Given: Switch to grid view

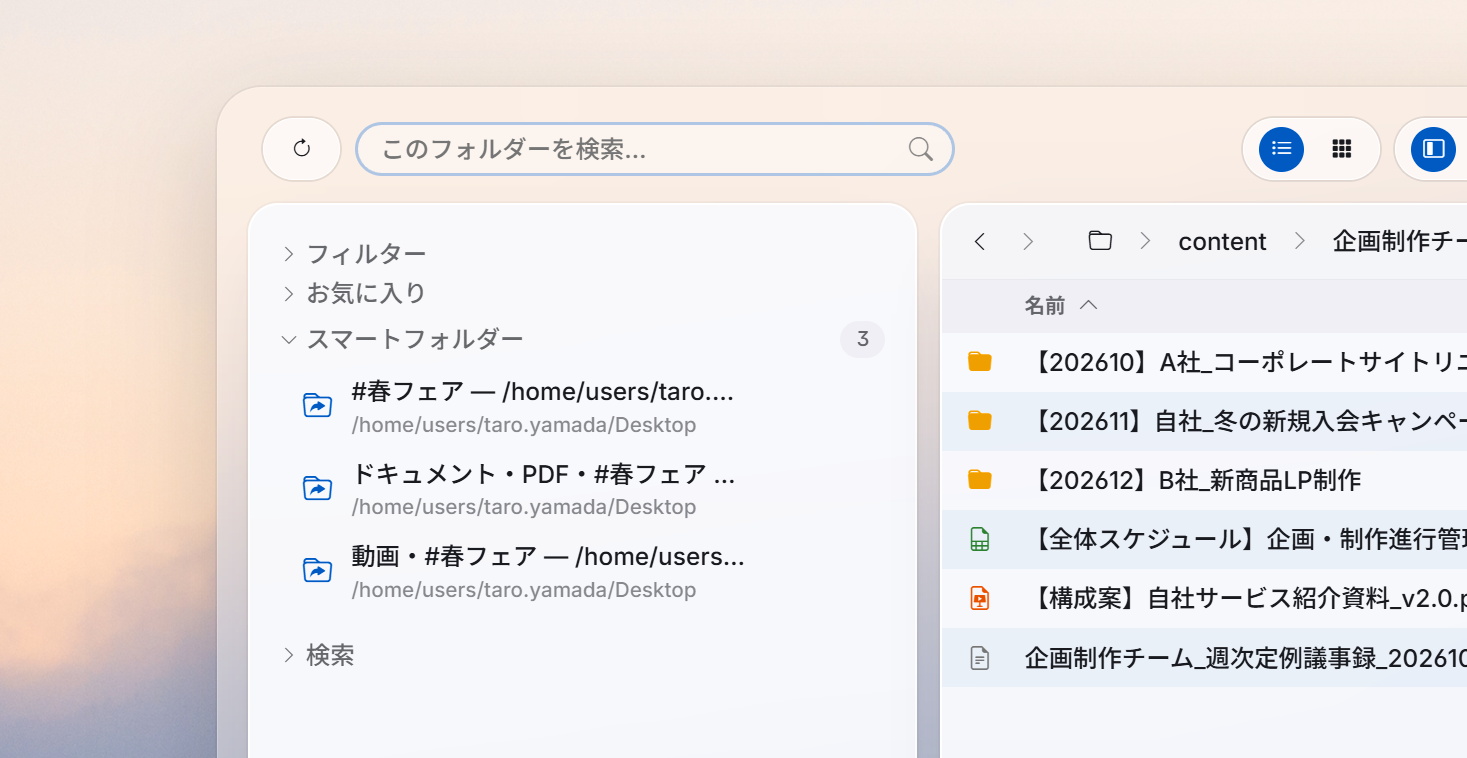Looking at the screenshot, I should pos(1342,149).
